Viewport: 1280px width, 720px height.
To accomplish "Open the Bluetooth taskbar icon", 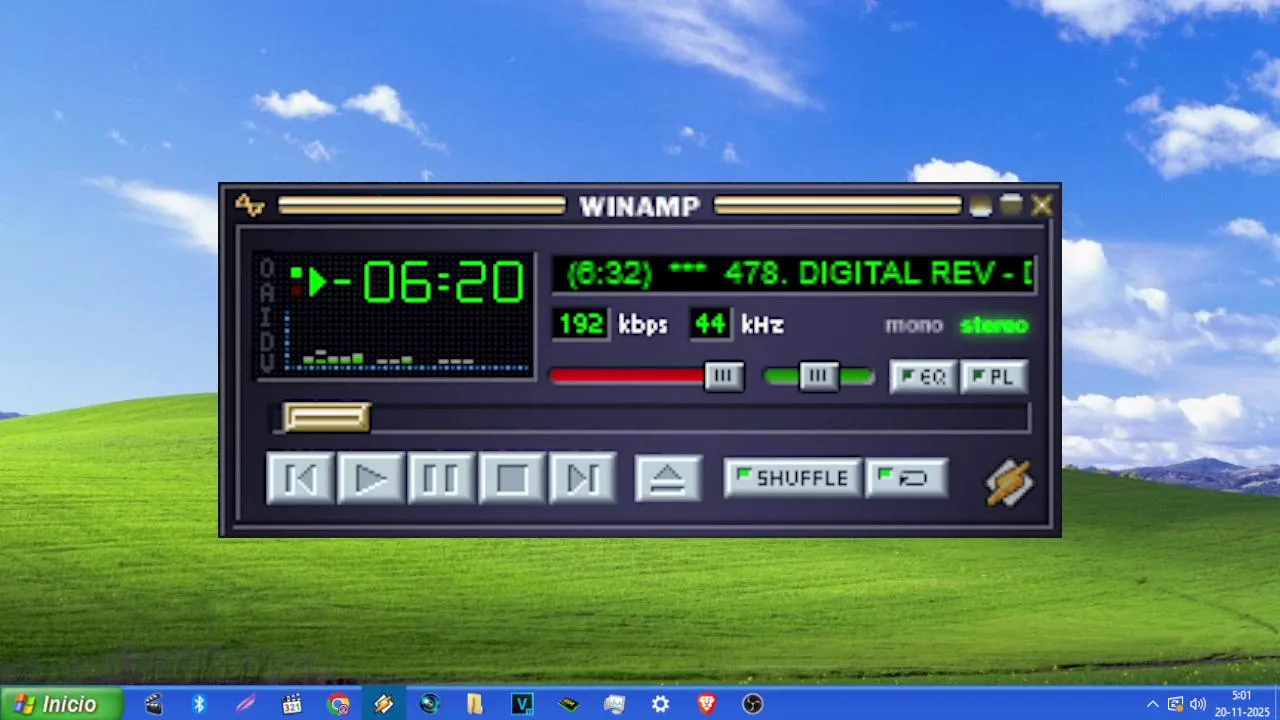I will [199, 704].
